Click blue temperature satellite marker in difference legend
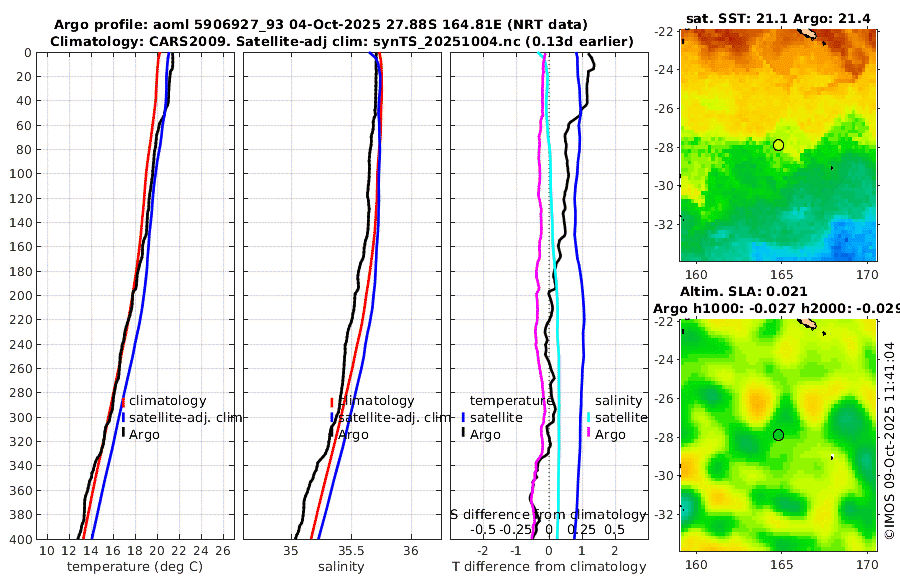The image size is (900, 580). (x=463, y=417)
